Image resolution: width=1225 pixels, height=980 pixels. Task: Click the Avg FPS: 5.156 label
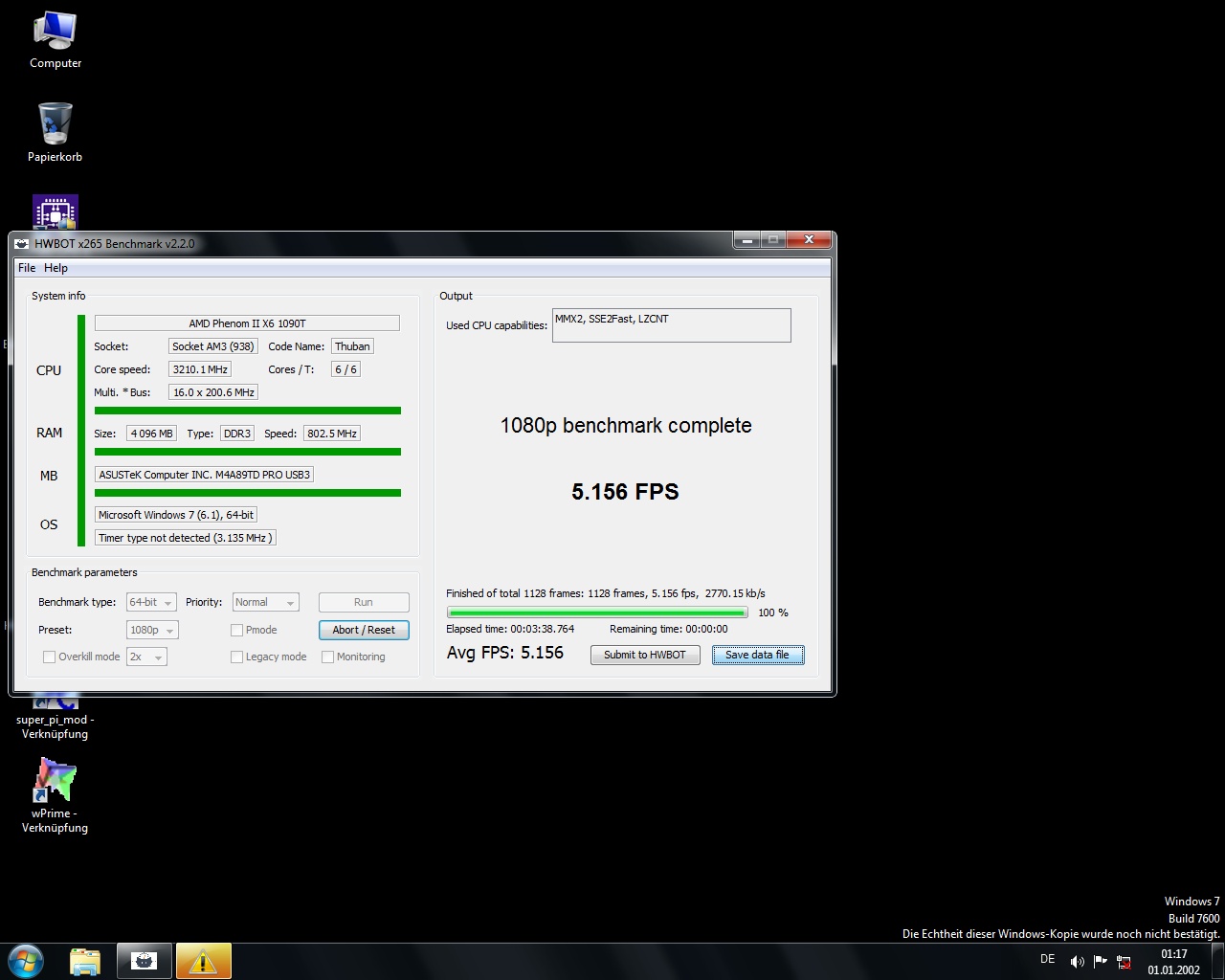pyautogui.click(x=505, y=653)
